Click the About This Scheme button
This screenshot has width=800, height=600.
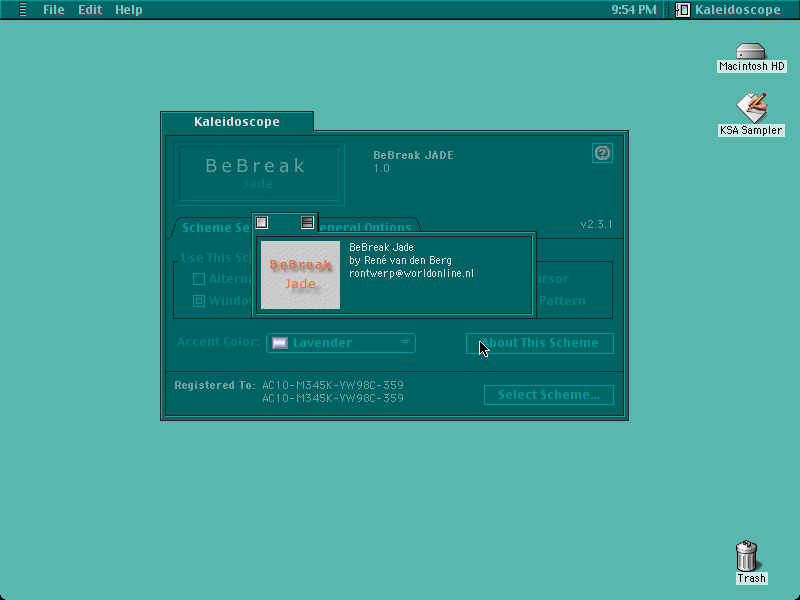[x=540, y=343]
